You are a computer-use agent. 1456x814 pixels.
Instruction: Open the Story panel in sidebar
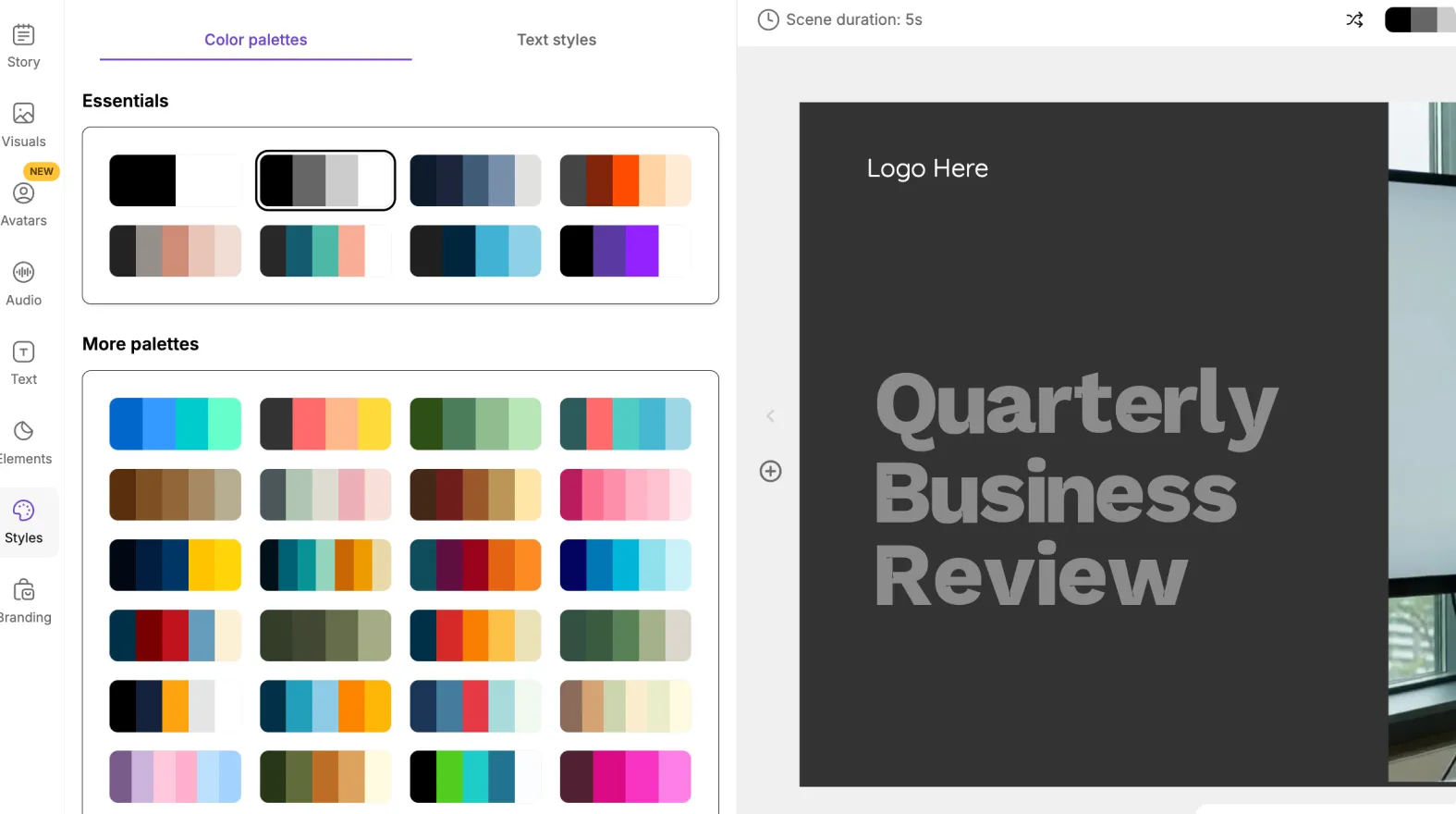(x=24, y=47)
